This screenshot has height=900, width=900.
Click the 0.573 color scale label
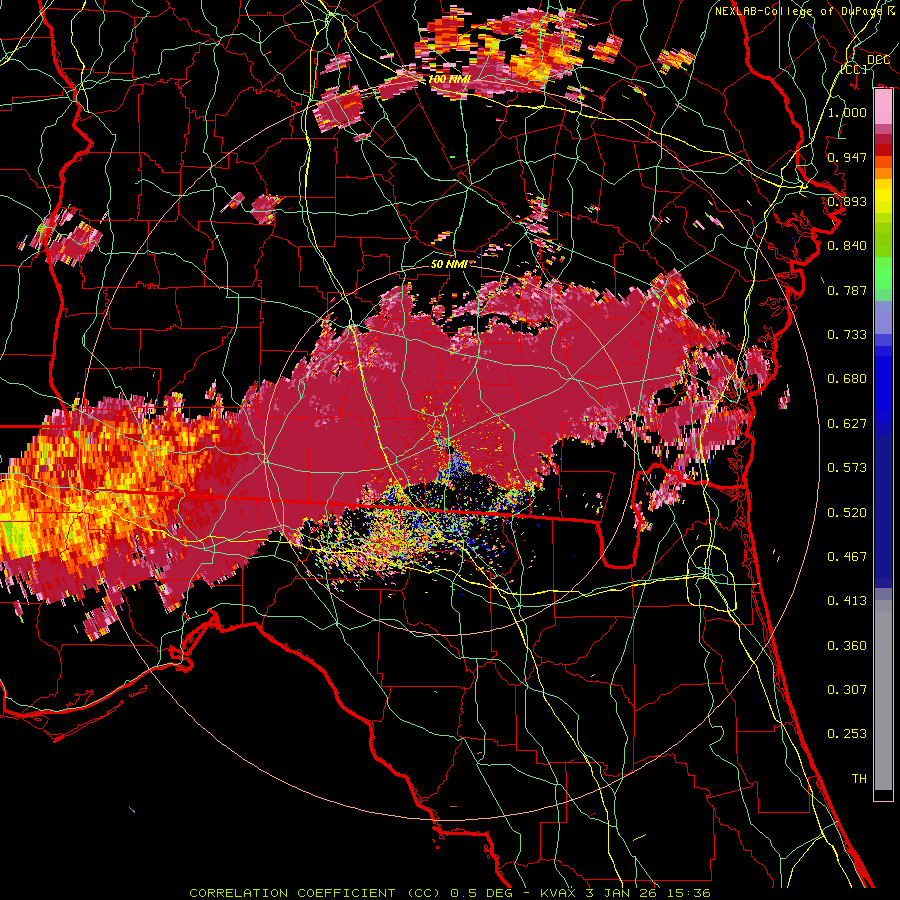coord(847,468)
